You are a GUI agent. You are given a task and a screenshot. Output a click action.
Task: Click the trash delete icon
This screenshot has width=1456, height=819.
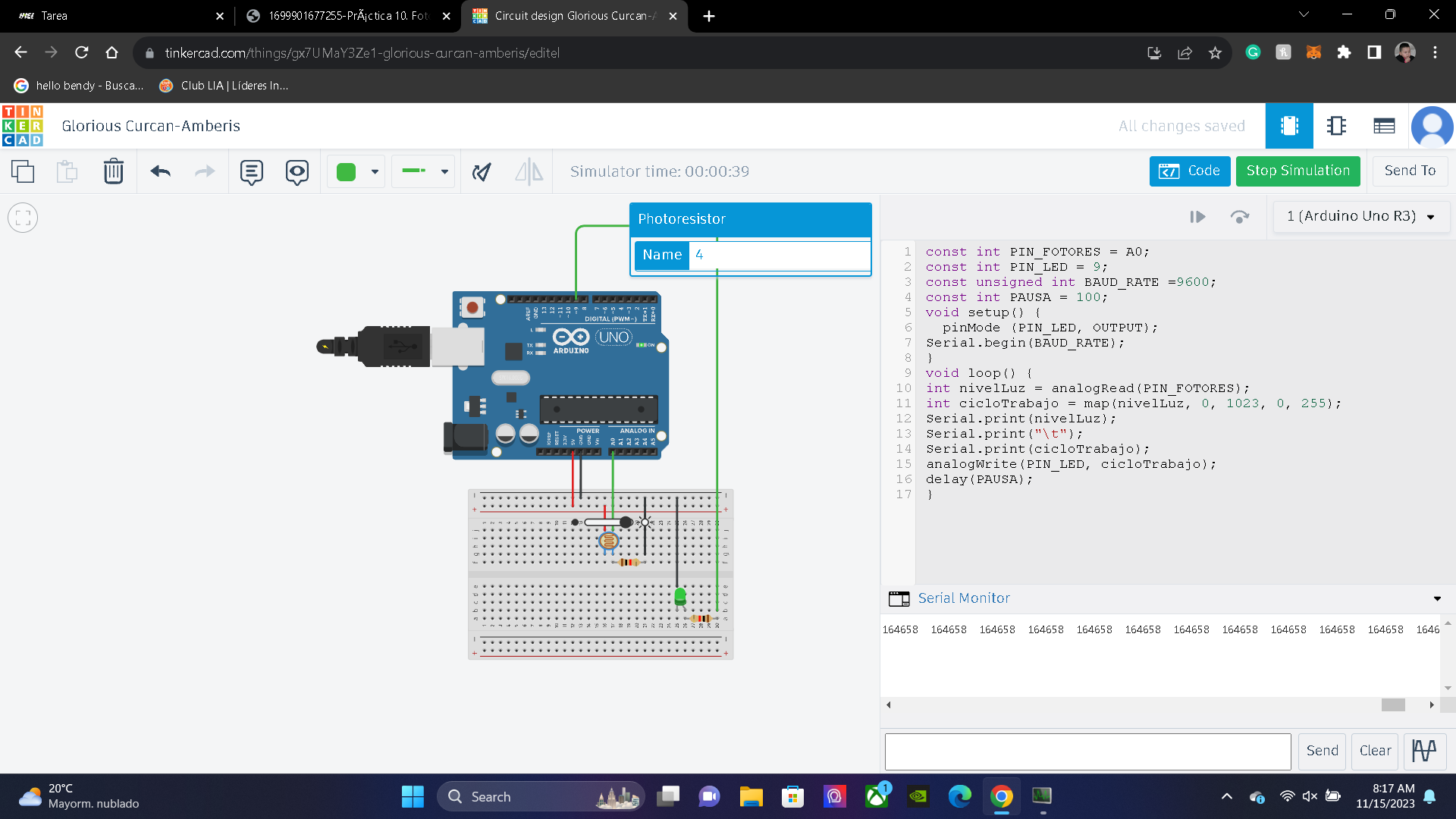coord(113,171)
